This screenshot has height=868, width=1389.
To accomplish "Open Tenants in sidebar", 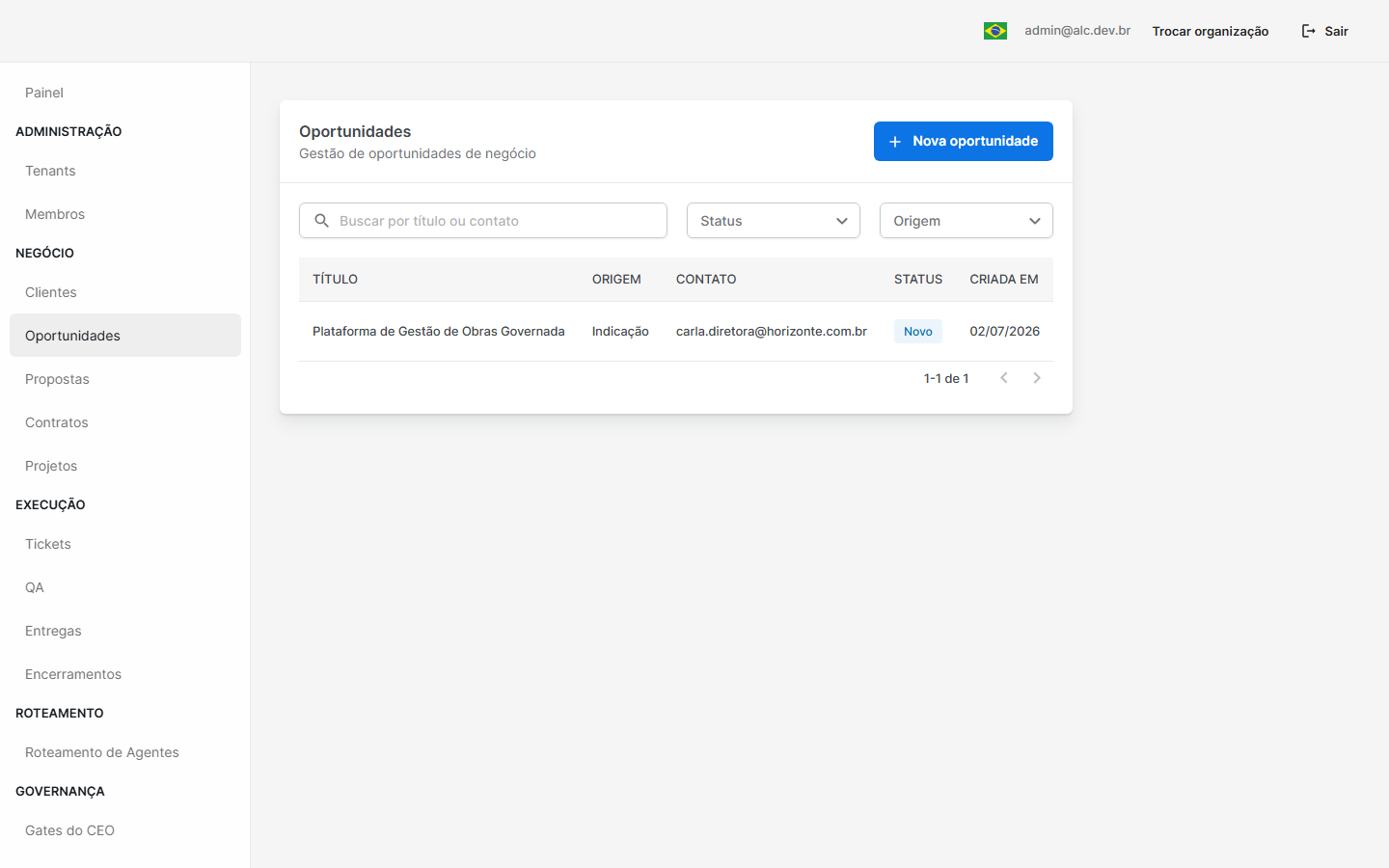I will (x=125, y=171).
